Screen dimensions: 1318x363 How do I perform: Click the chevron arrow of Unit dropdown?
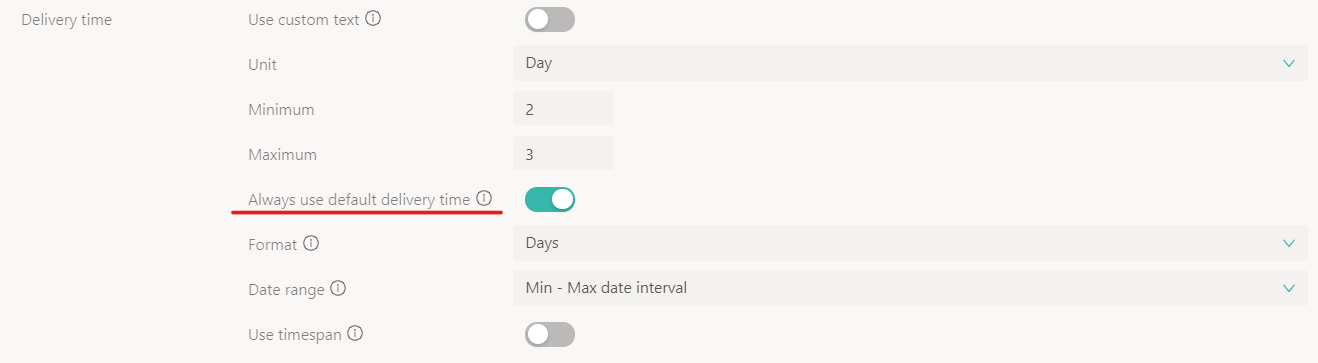click(1288, 63)
